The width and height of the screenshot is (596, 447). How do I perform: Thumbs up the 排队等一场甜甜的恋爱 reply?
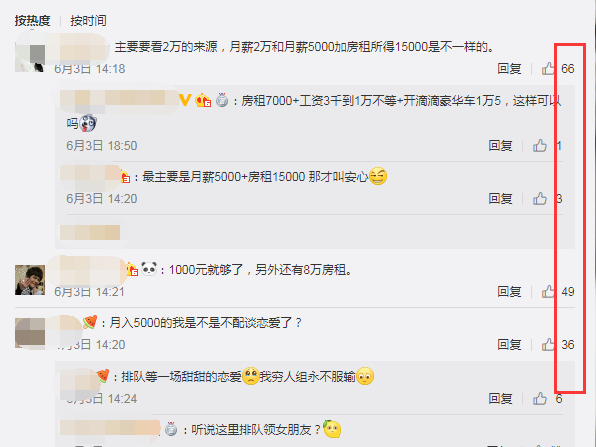(x=540, y=399)
